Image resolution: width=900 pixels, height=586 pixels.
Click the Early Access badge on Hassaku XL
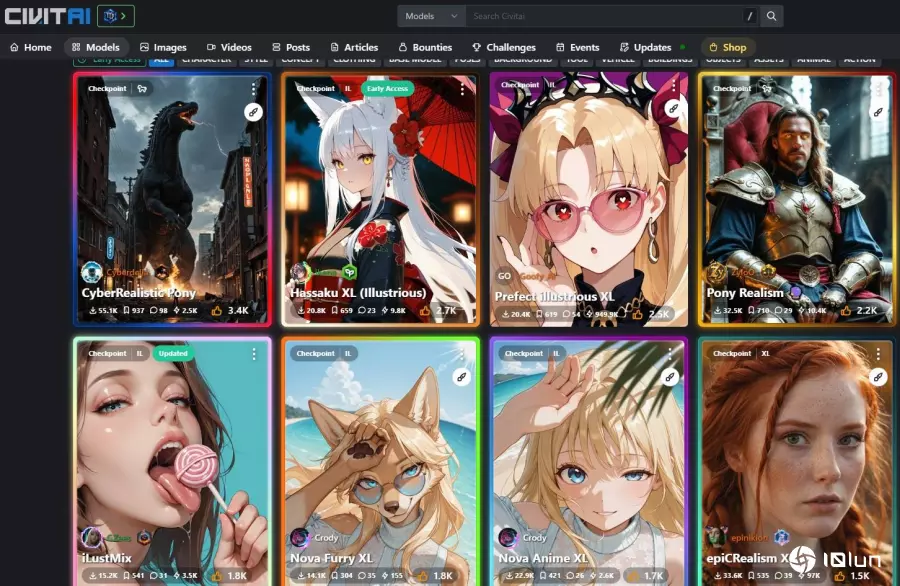(x=387, y=88)
